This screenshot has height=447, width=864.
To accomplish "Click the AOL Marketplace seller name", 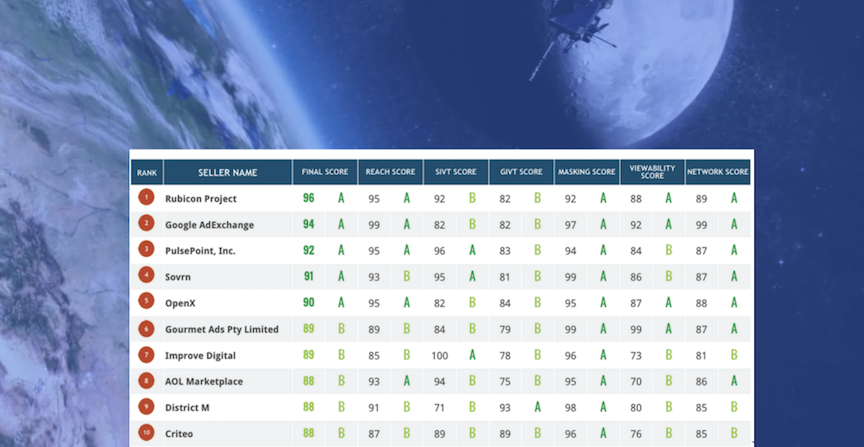I will click(x=204, y=381).
